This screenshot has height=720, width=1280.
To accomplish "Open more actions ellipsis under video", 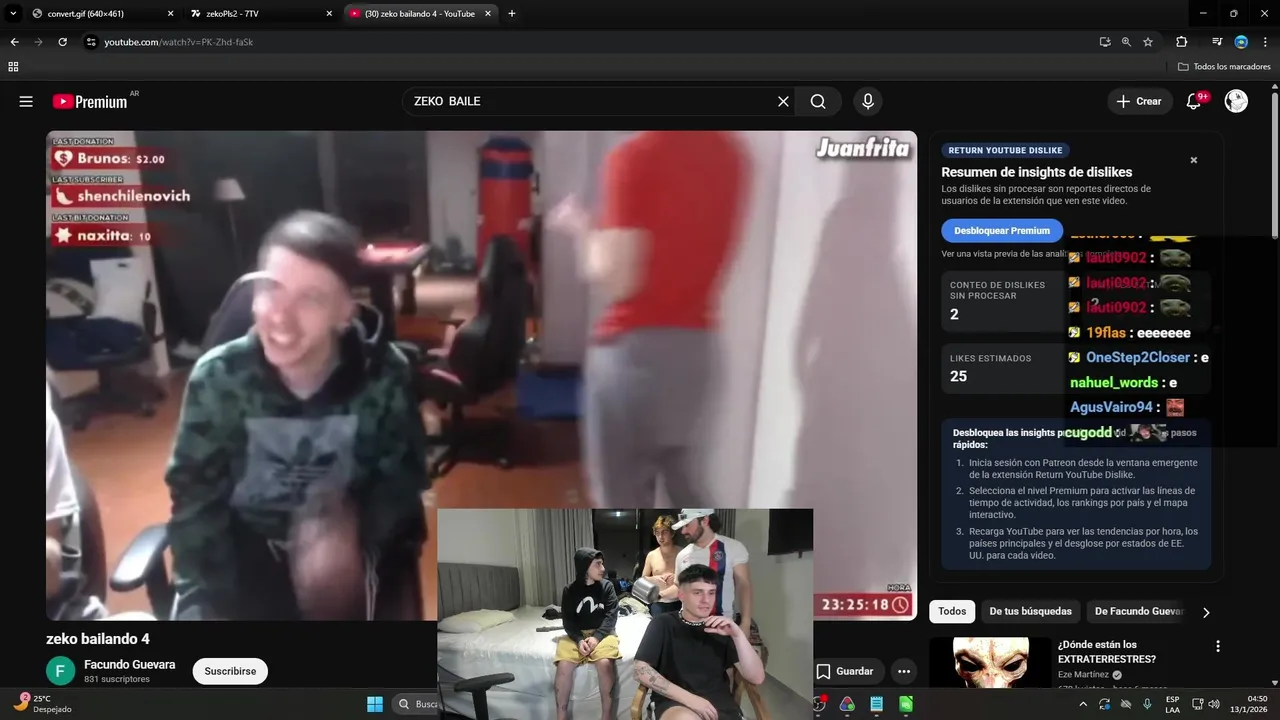I will tap(903, 671).
